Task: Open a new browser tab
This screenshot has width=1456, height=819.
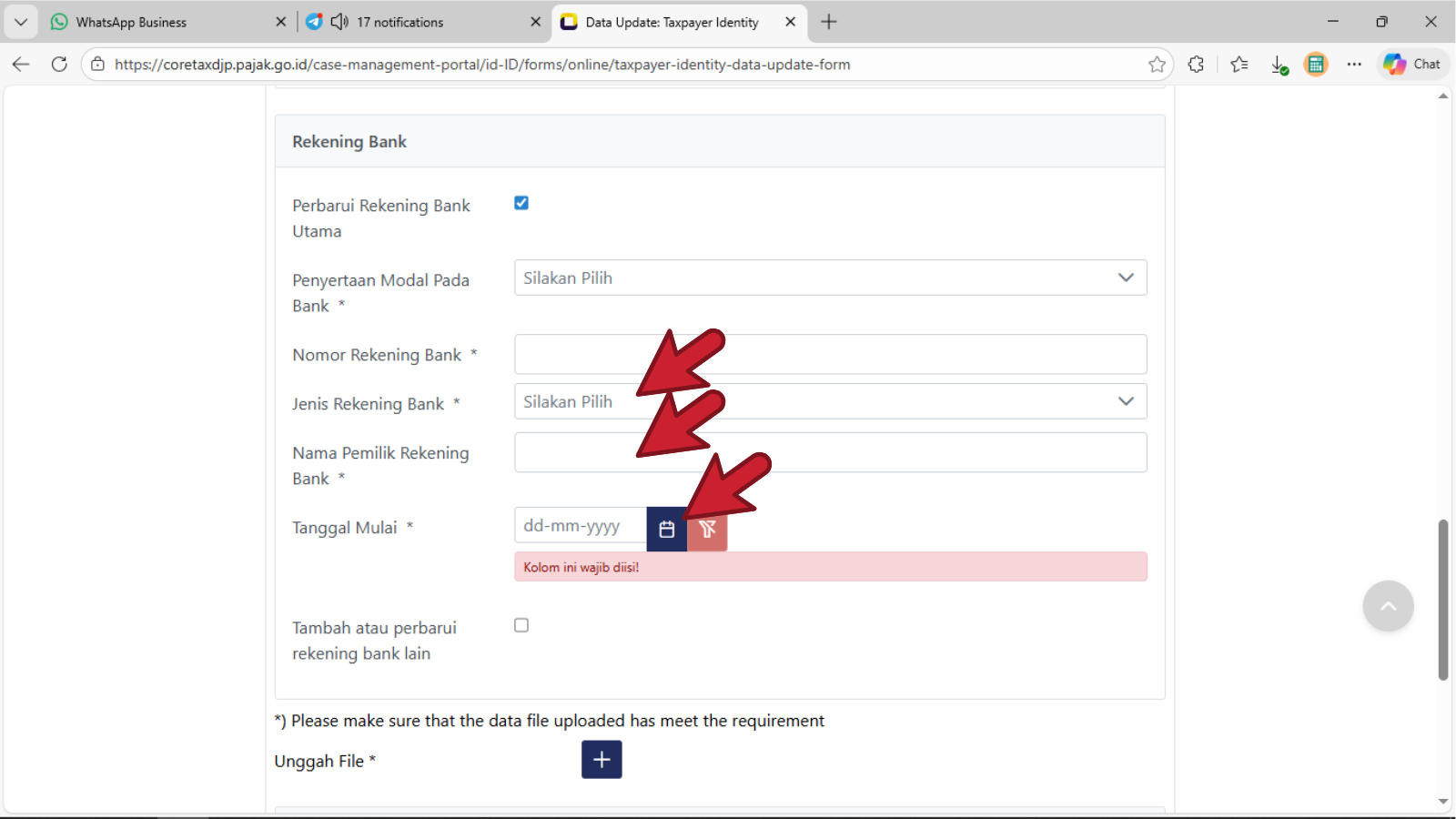Action: (x=828, y=22)
